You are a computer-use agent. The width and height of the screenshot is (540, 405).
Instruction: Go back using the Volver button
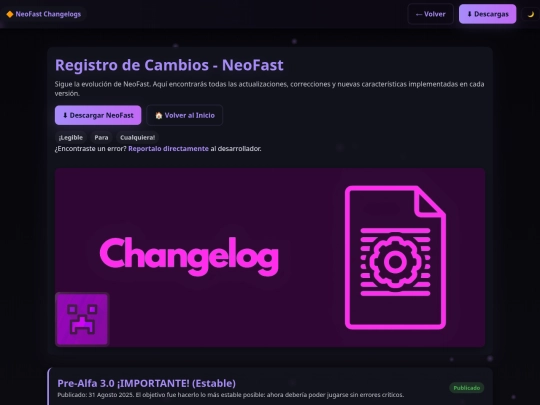coord(430,14)
